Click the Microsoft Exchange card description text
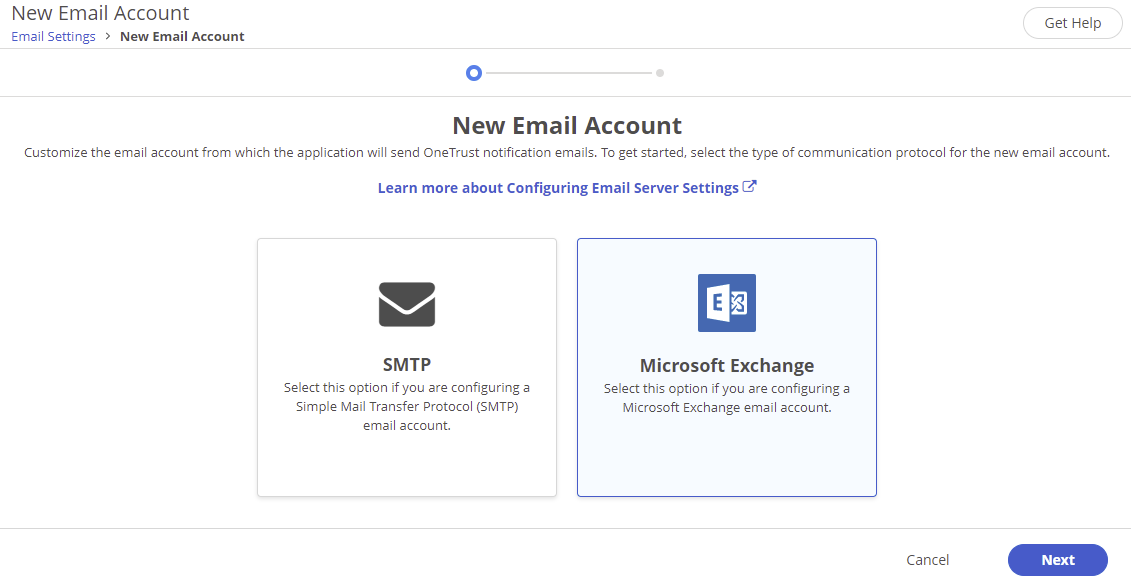Image resolution: width=1131 pixels, height=585 pixels. [726, 398]
